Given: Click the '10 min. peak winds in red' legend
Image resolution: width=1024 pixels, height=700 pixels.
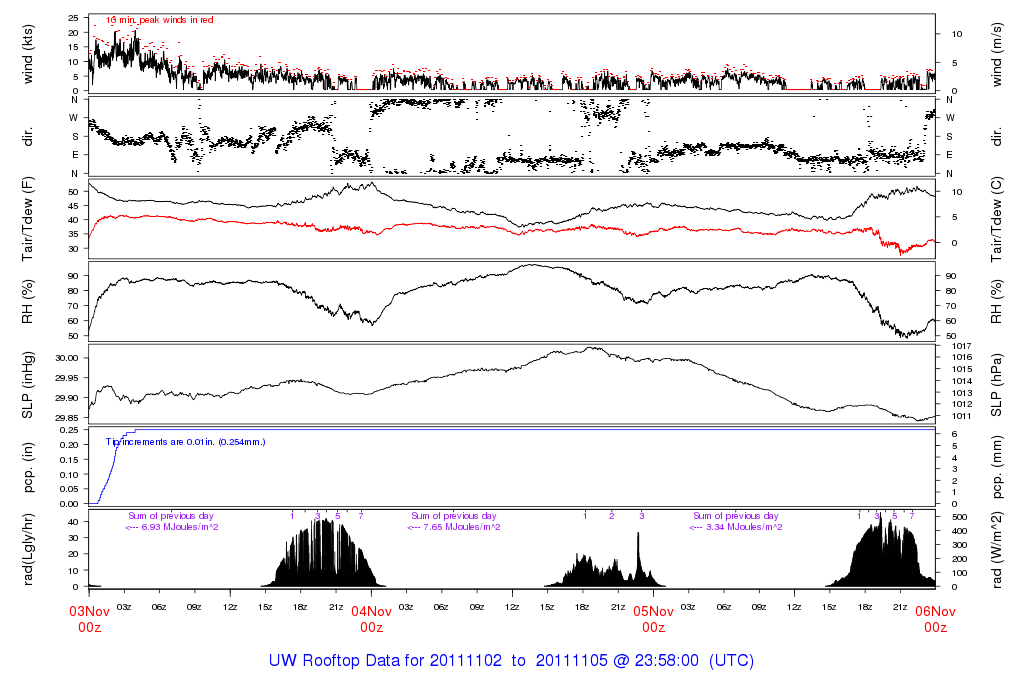Looking at the screenshot, I should (x=160, y=20).
